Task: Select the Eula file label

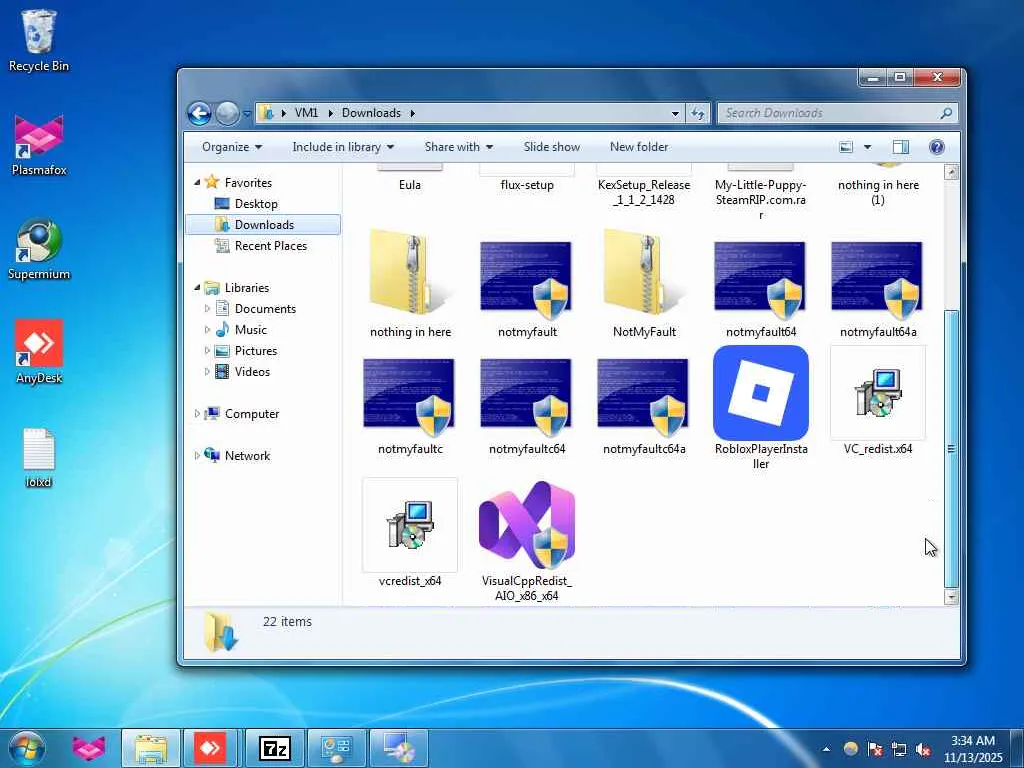Action: 410,185
